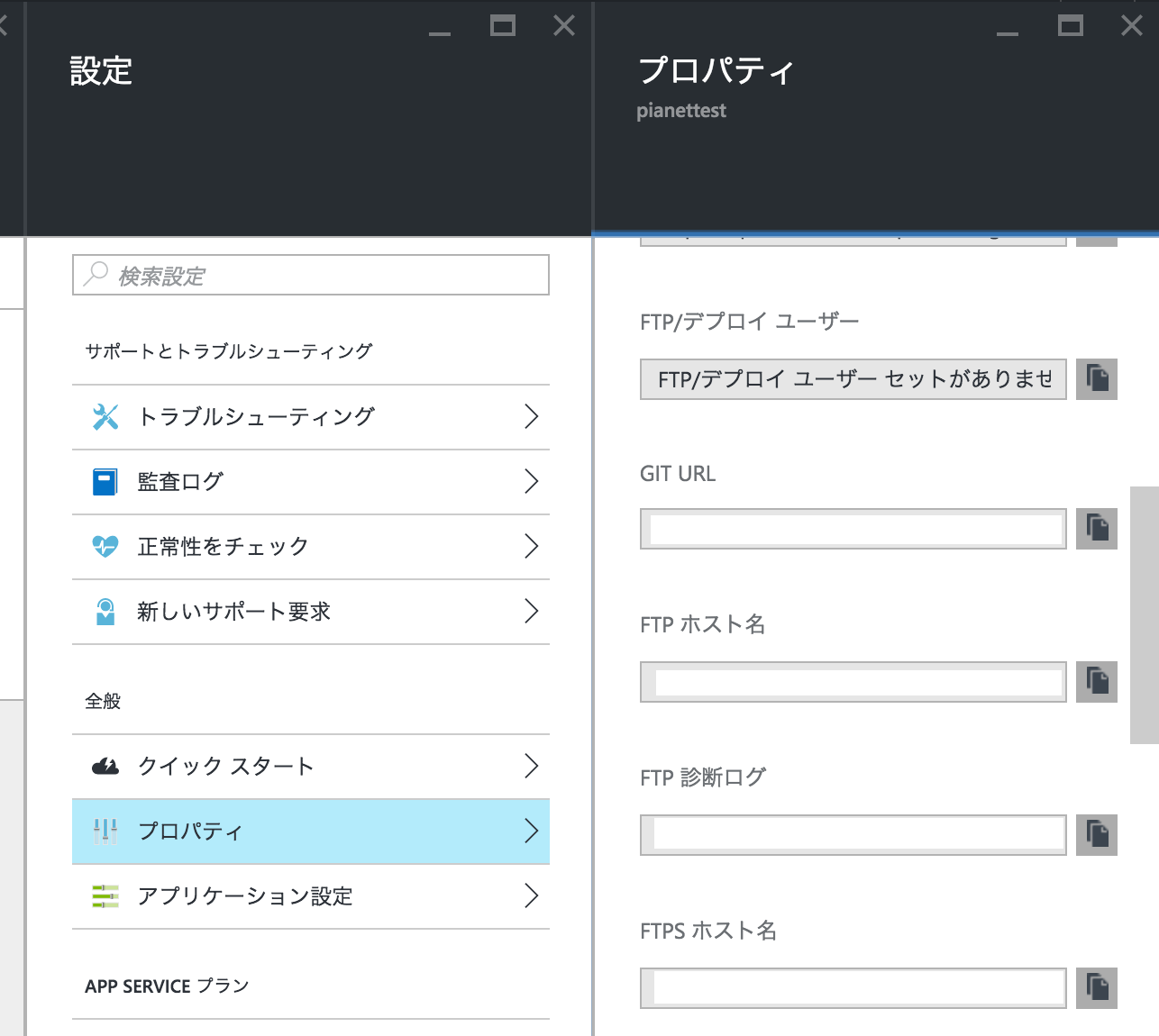
Task: Minimize the プロパティ blade
Action: (1008, 33)
